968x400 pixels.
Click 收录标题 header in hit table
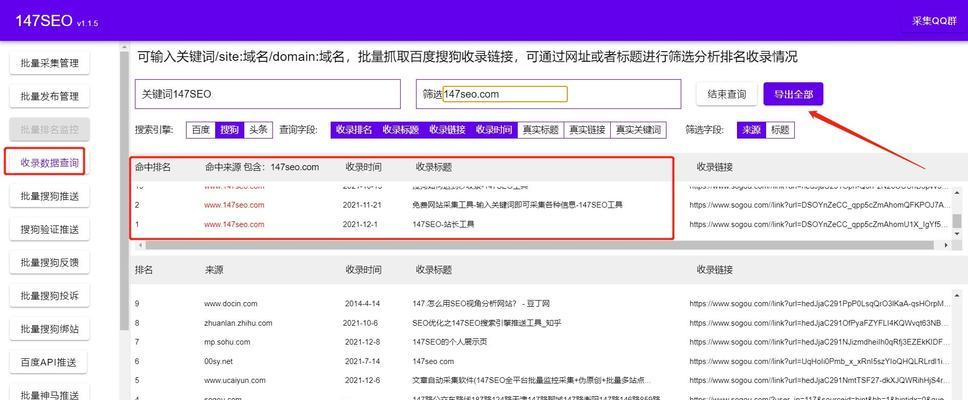pyautogui.click(x=433, y=167)
